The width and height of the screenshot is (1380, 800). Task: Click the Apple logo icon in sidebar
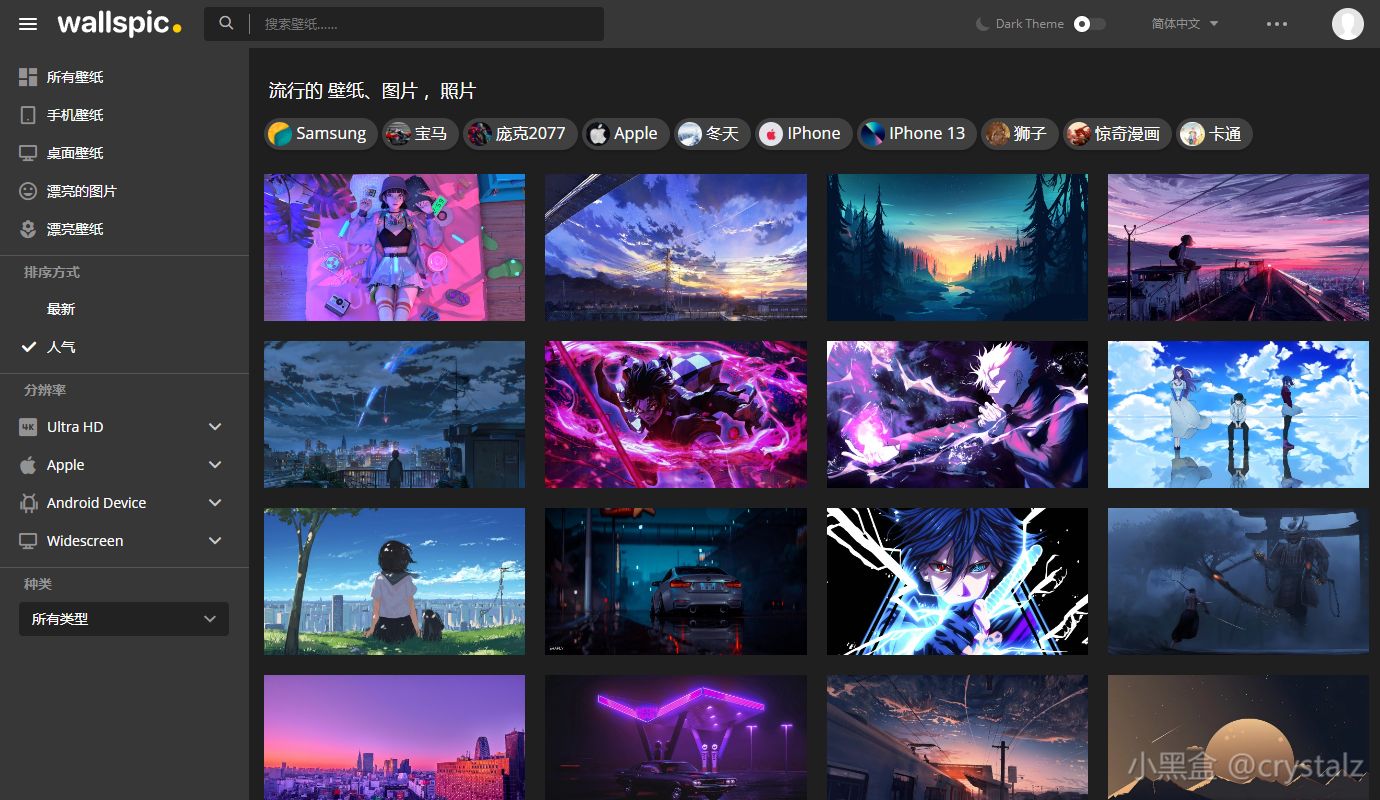click(28, 465)
